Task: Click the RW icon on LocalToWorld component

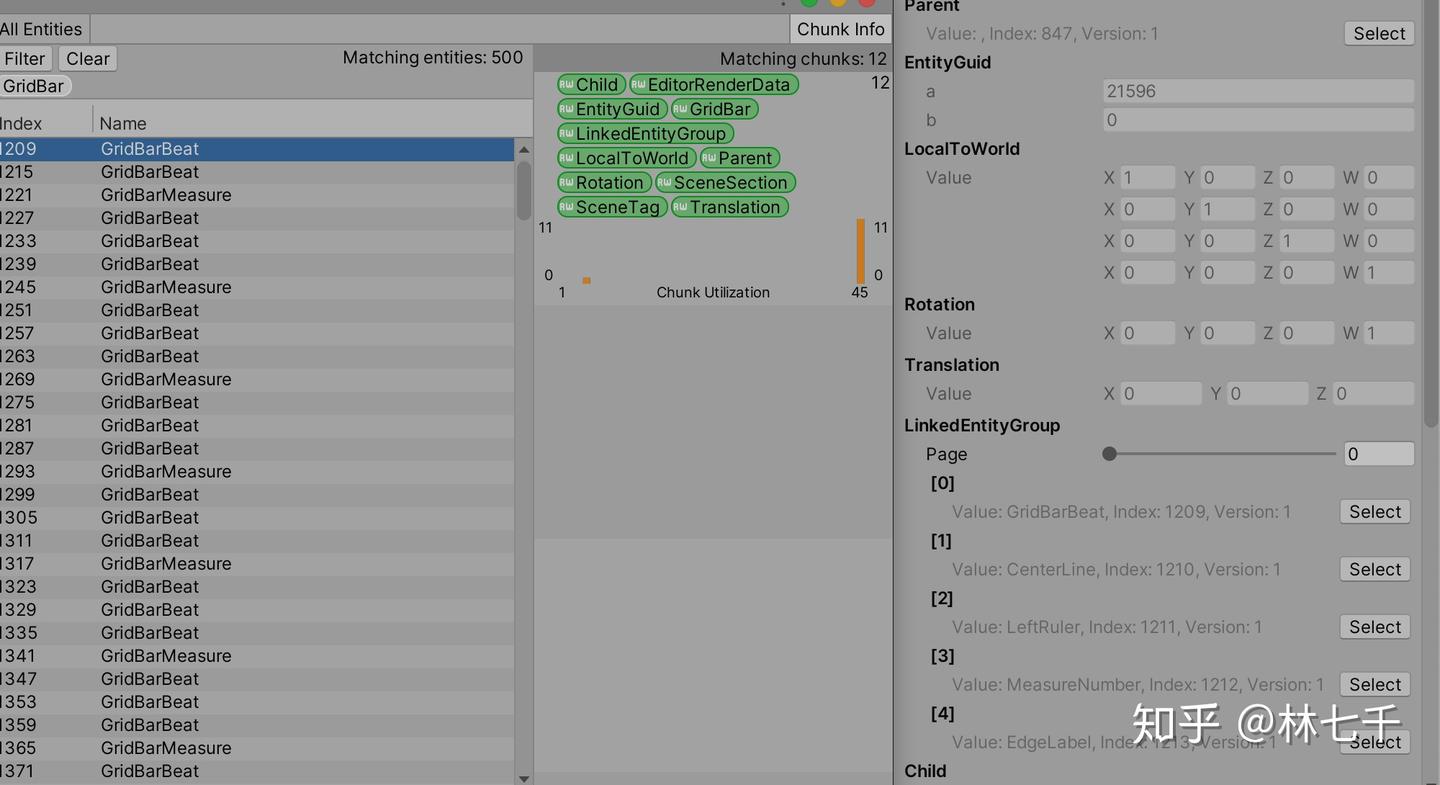Action: [x=569, y=158]
